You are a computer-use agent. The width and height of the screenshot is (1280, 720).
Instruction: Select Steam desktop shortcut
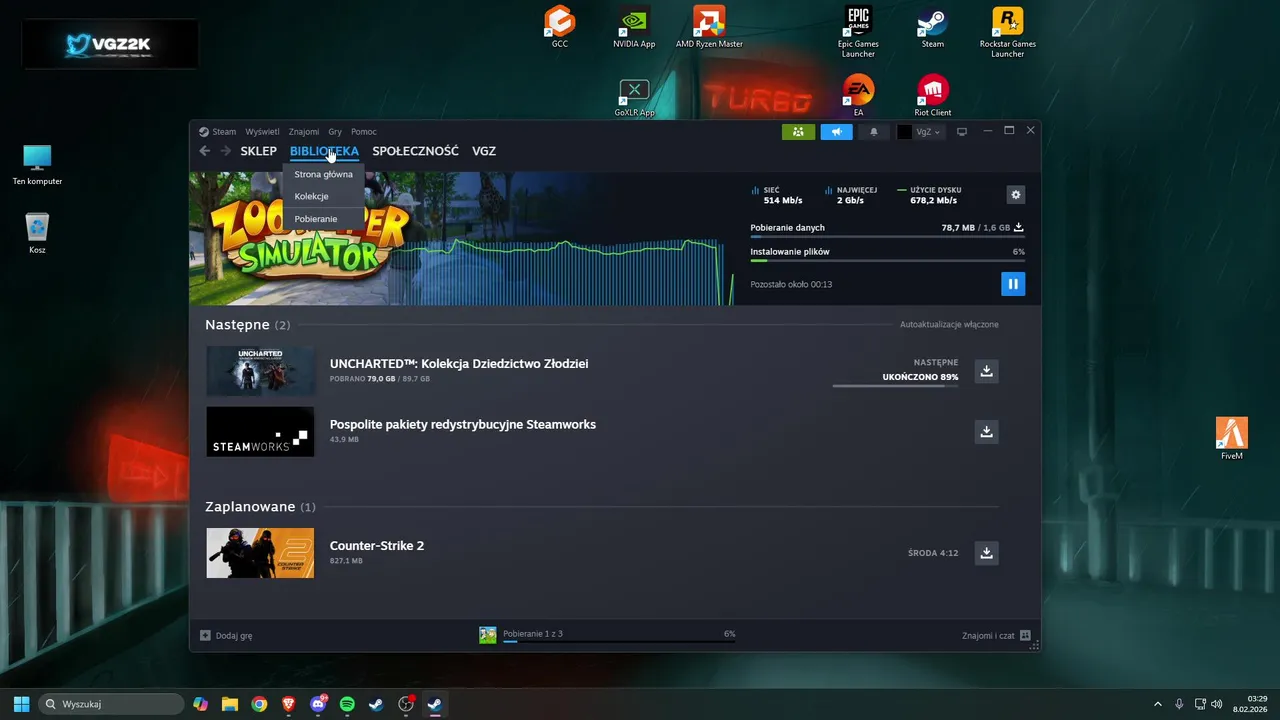(933, 27)
